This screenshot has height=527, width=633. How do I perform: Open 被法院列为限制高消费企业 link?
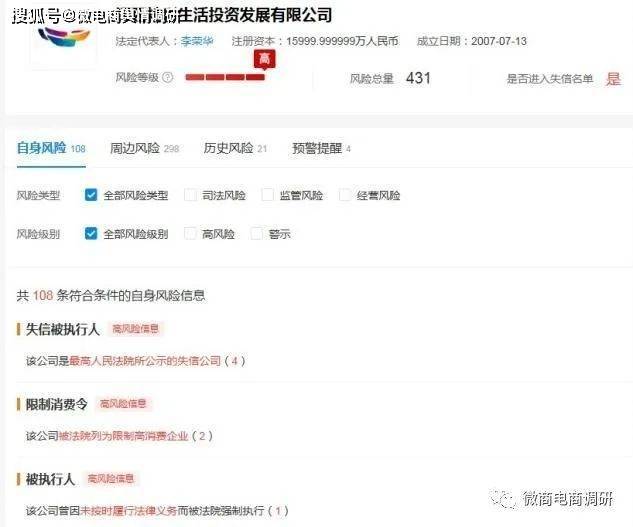coord(124,436)
